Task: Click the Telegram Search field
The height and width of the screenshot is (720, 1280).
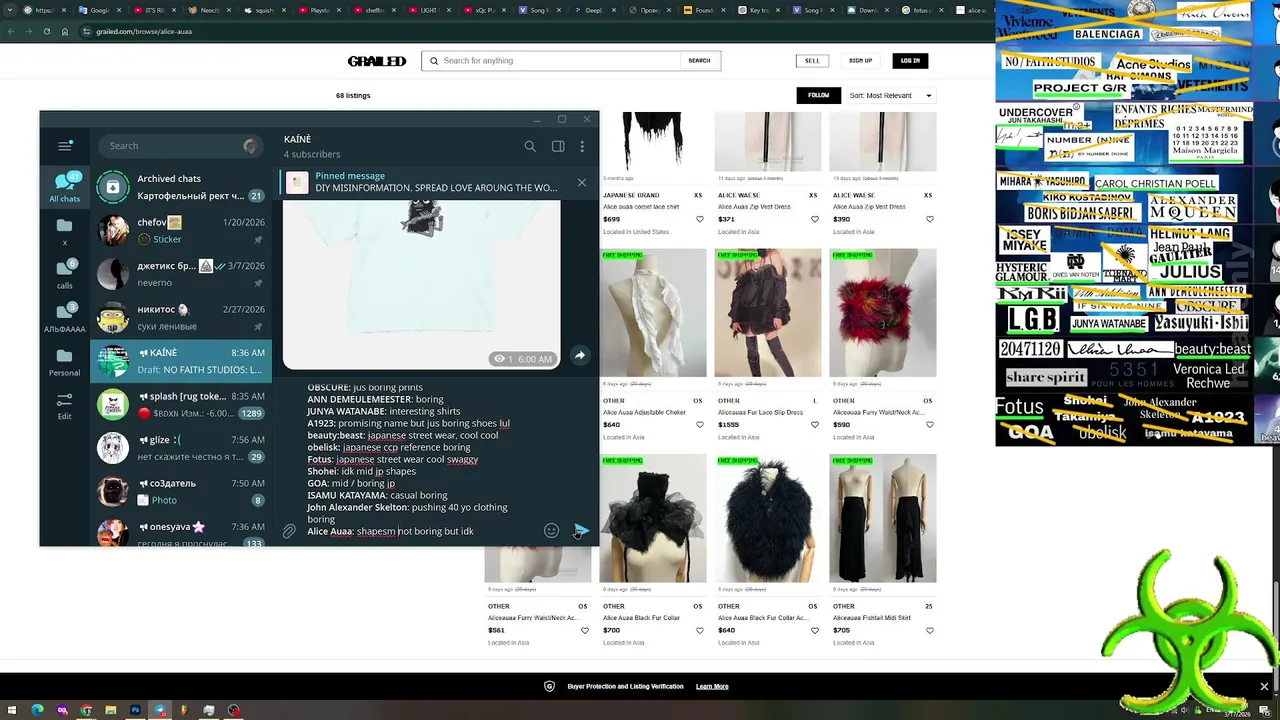Action: [180, 146]
